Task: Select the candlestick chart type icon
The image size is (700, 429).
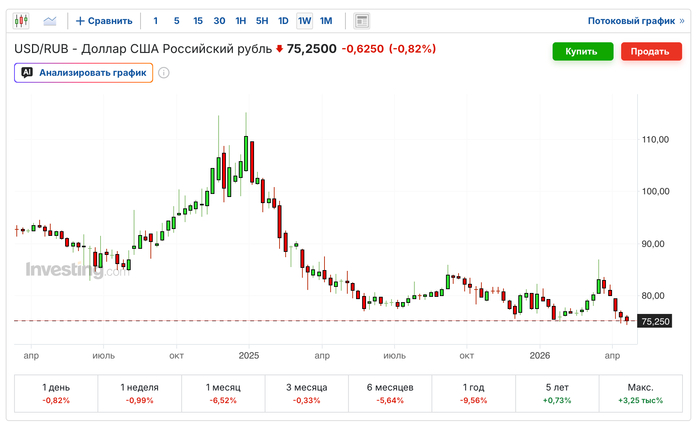Action: pos(23,20)
